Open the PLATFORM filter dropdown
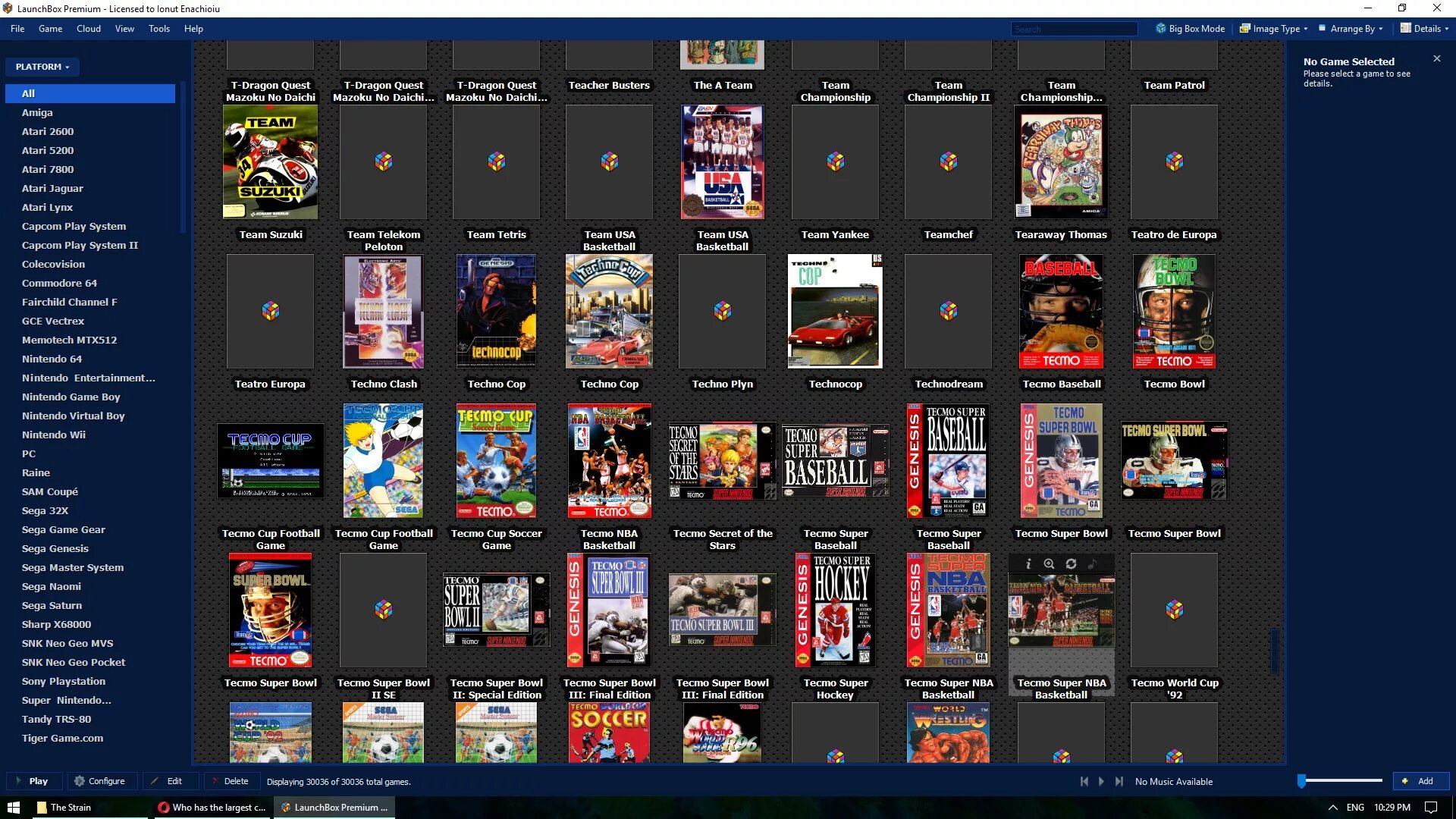Viewport: 1456px width, 819px height. 42,67
